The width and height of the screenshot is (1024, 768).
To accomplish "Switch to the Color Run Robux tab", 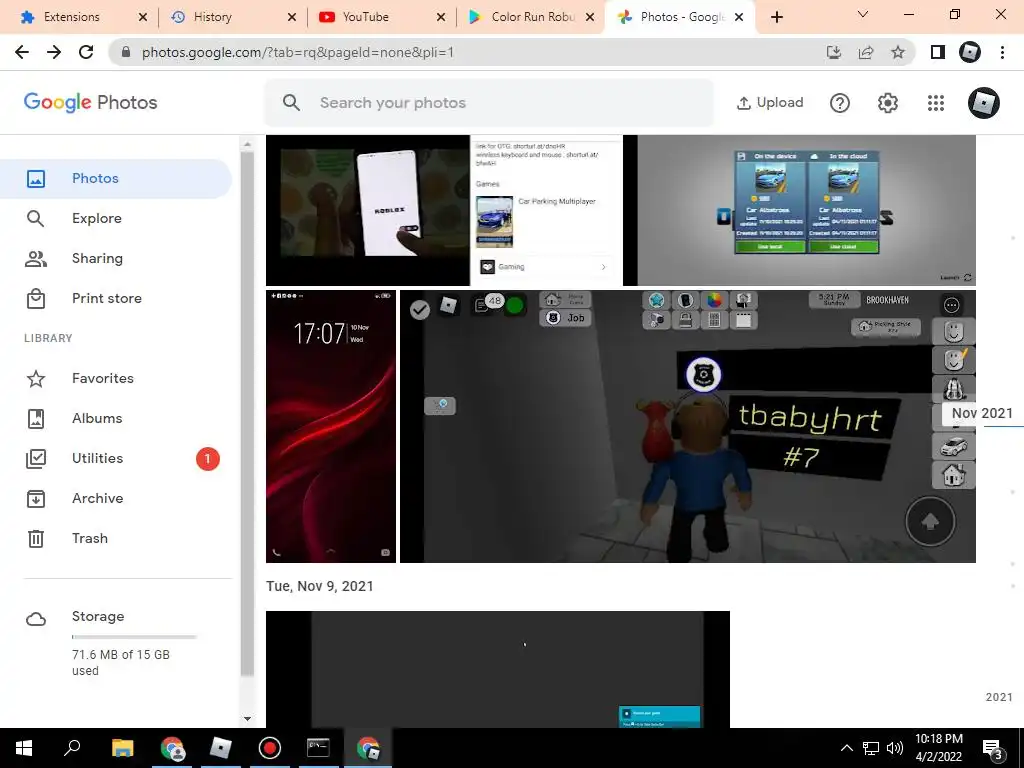I will click(530, 17).
